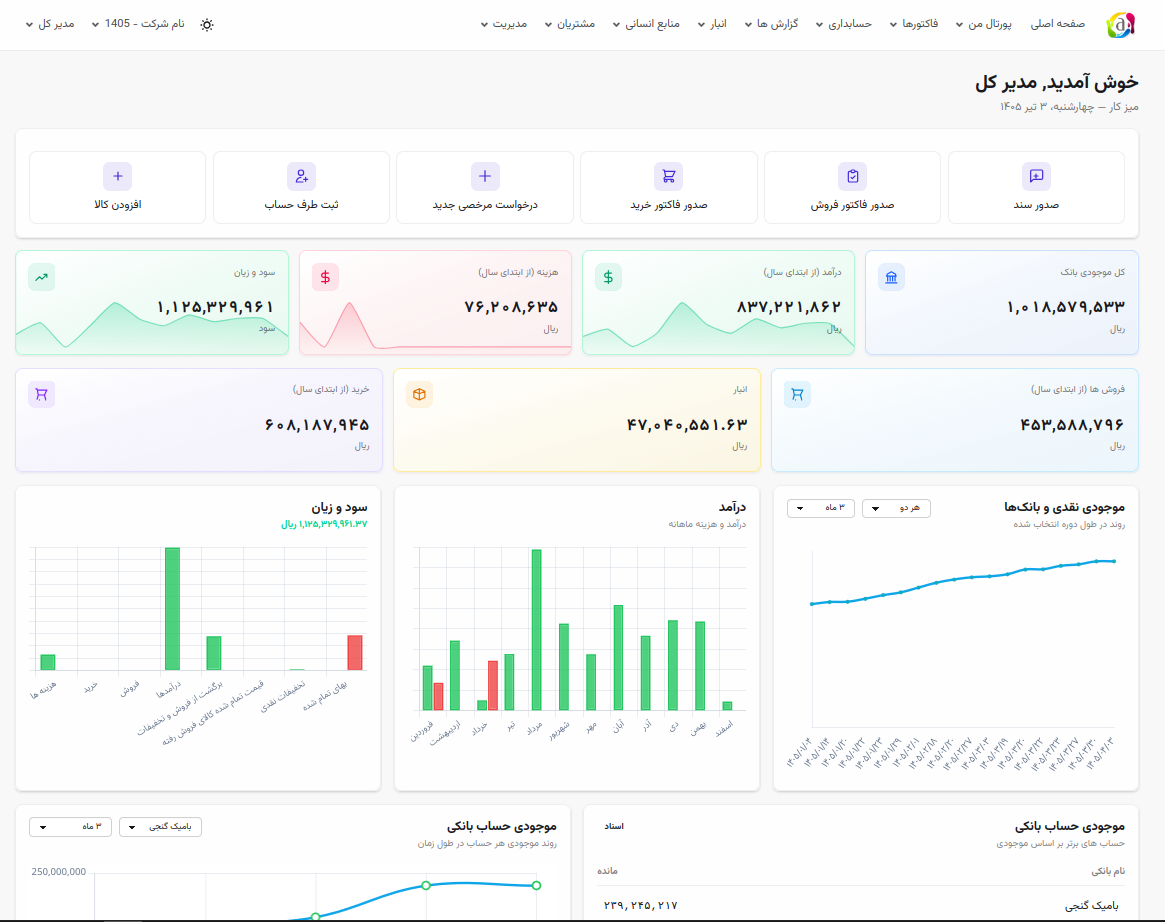Open the انبار menu
The image size is (1165, 922).
click(712, 24)
